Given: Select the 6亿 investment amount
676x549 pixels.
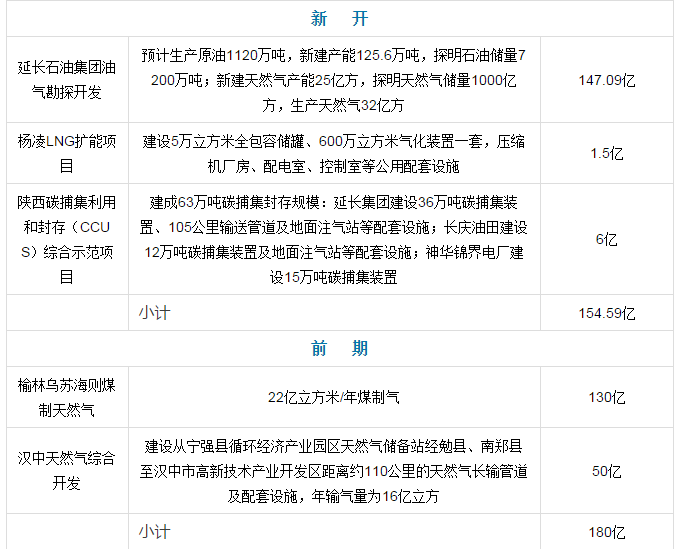Looking at the screenshot, I should [x=606, y=239].
